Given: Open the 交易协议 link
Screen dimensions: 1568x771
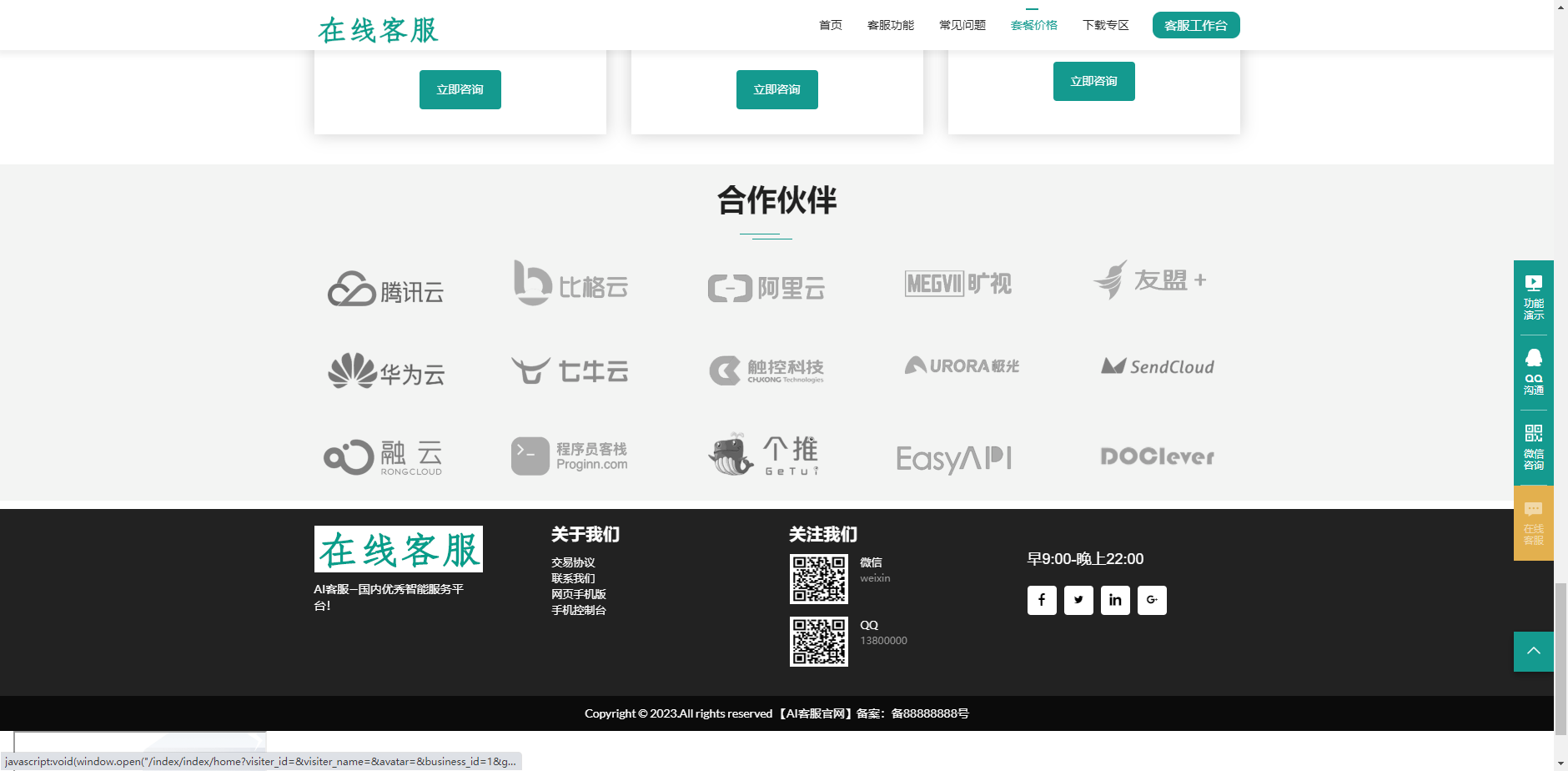Looking at the screenshot, I should coord(573,562).
